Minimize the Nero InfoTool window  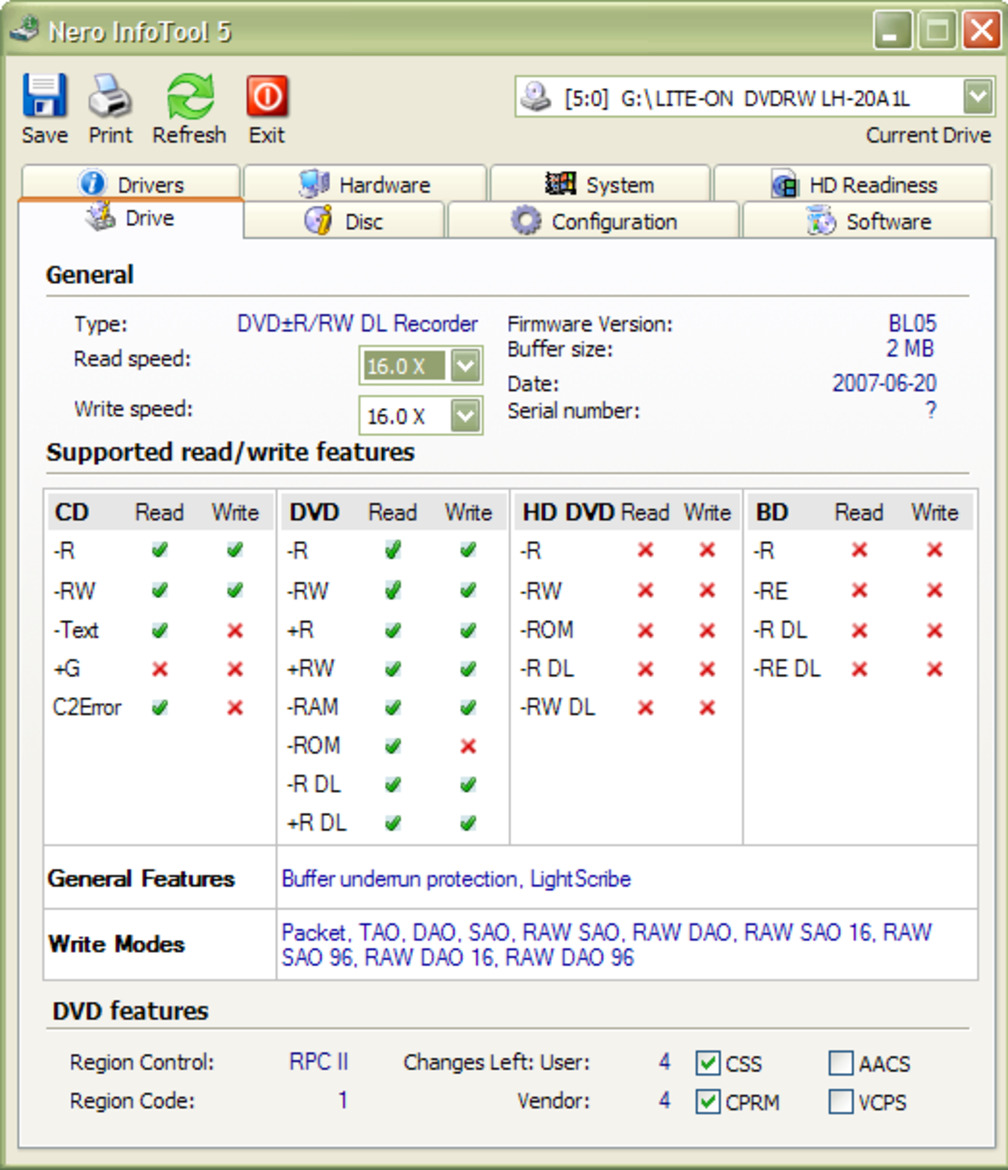[x=892, y=31]
